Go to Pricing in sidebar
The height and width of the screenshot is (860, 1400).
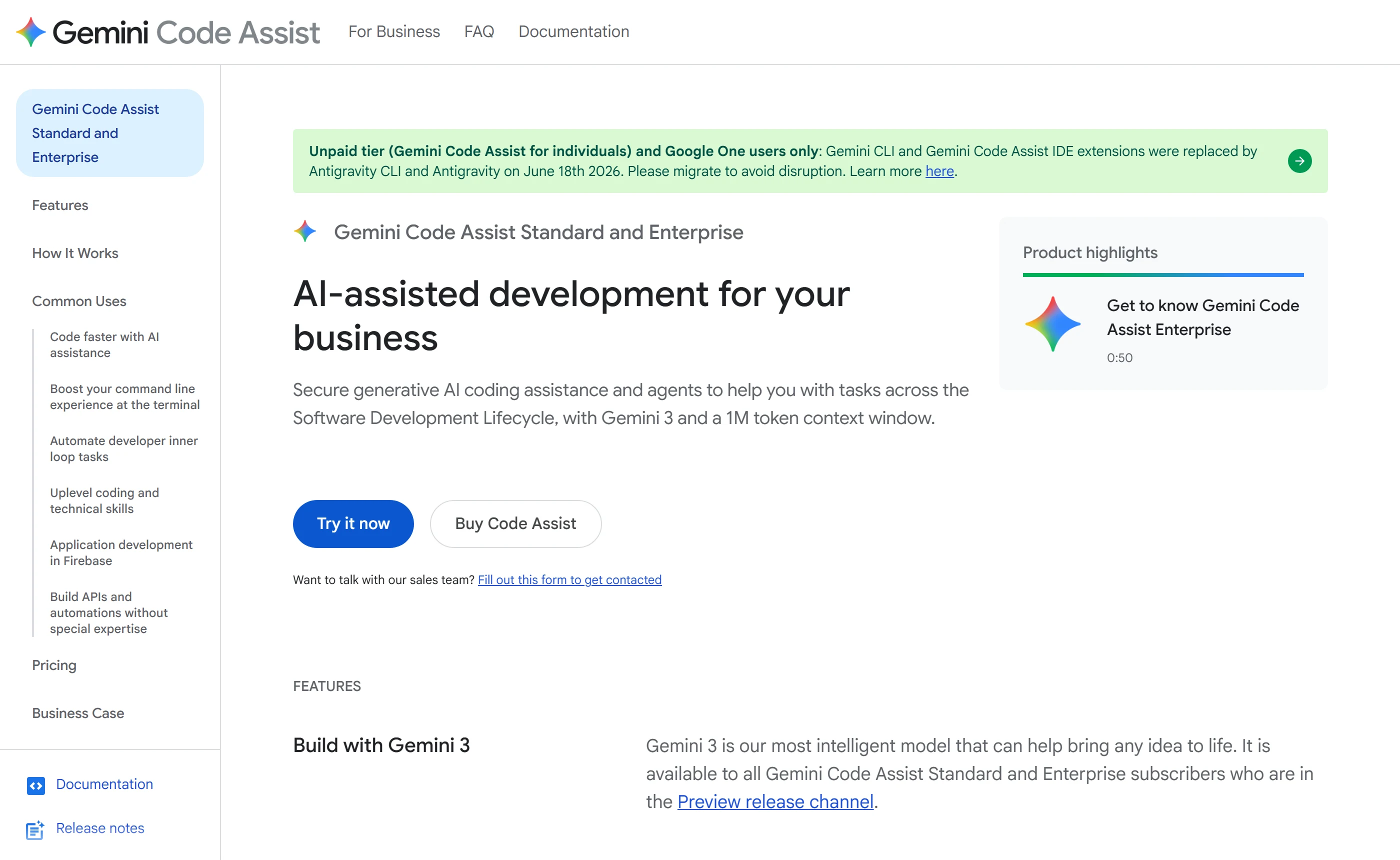pyautogui.click(x=54, y=665)
